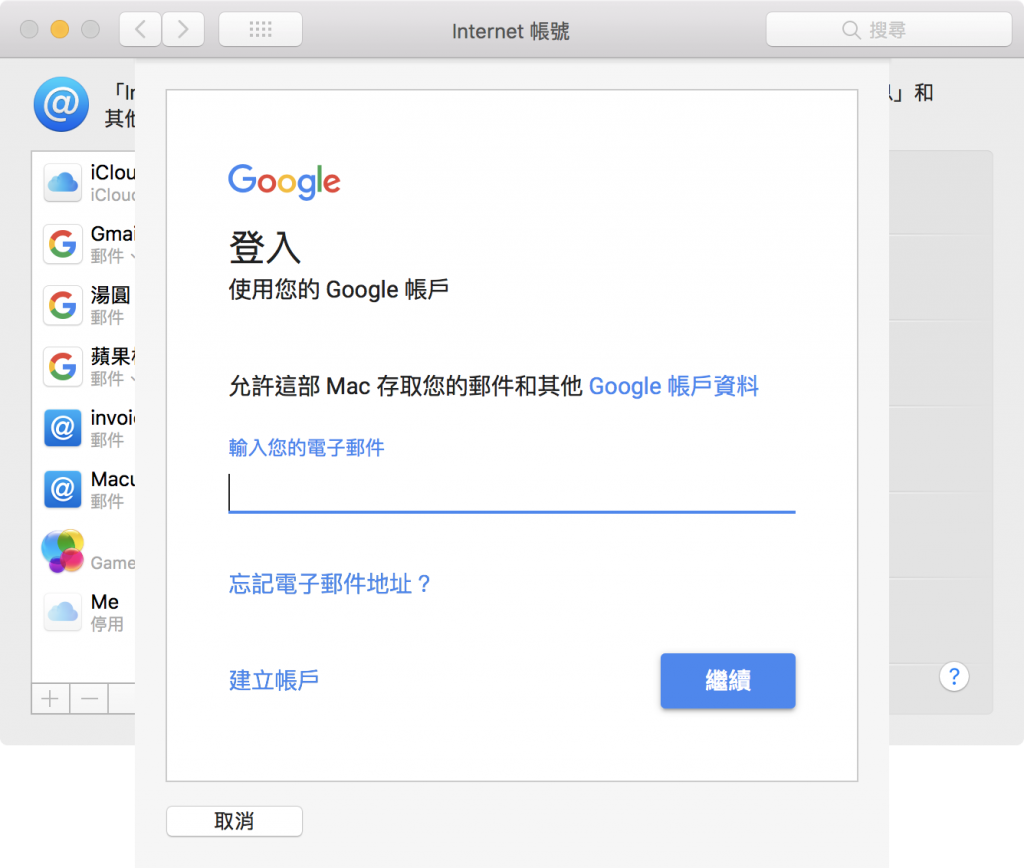Click the 使用您的 Google 帳戶 text
This screenshot has height=868, width=1024.
(x=338, y=289)
